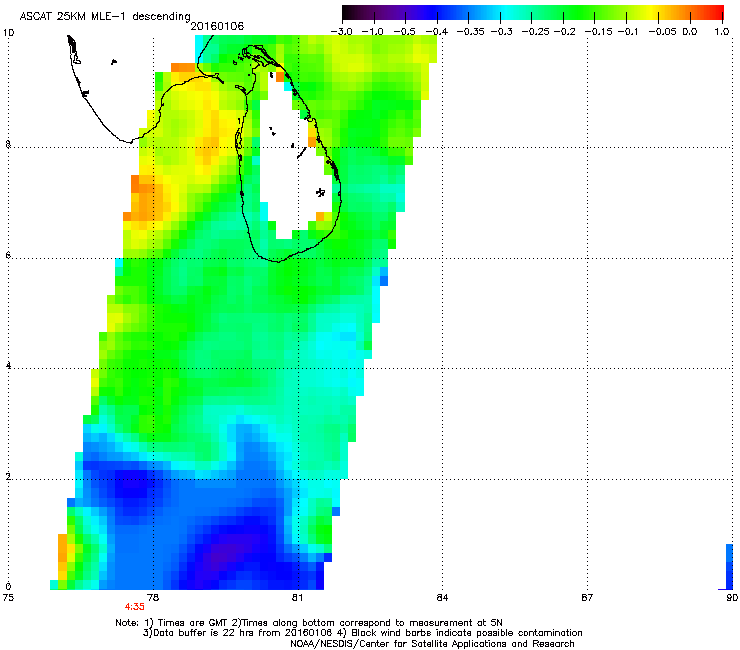Screen dimensions: 740x650
Task: Click the colorbar label "0.0"
Action: click(x=690, y=32)
